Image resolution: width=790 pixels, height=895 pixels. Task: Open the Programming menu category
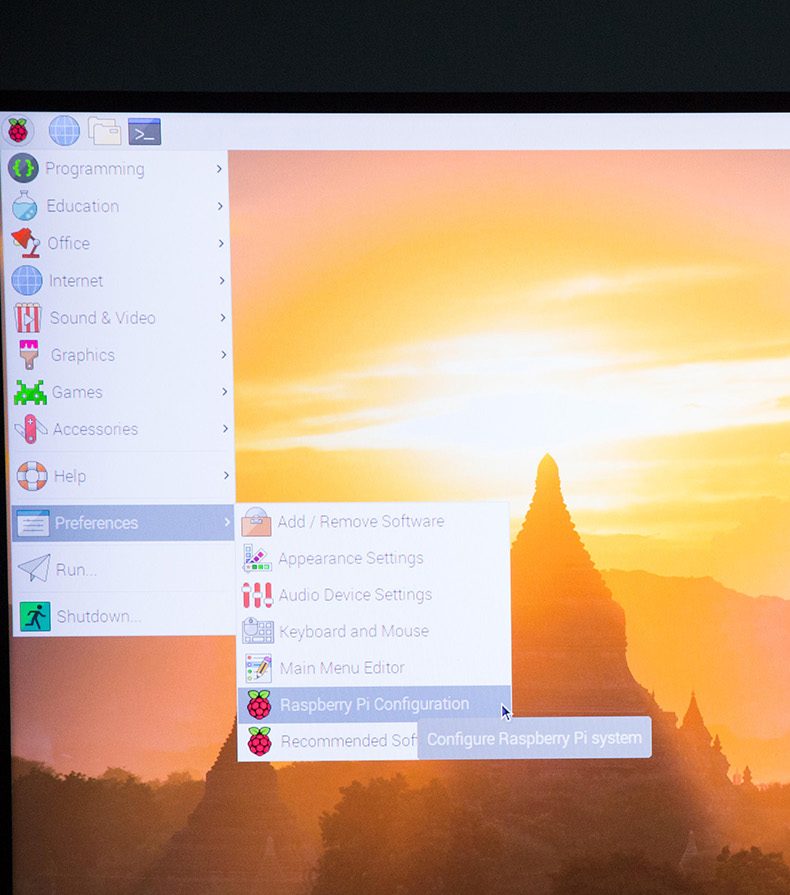click(116, 169)
